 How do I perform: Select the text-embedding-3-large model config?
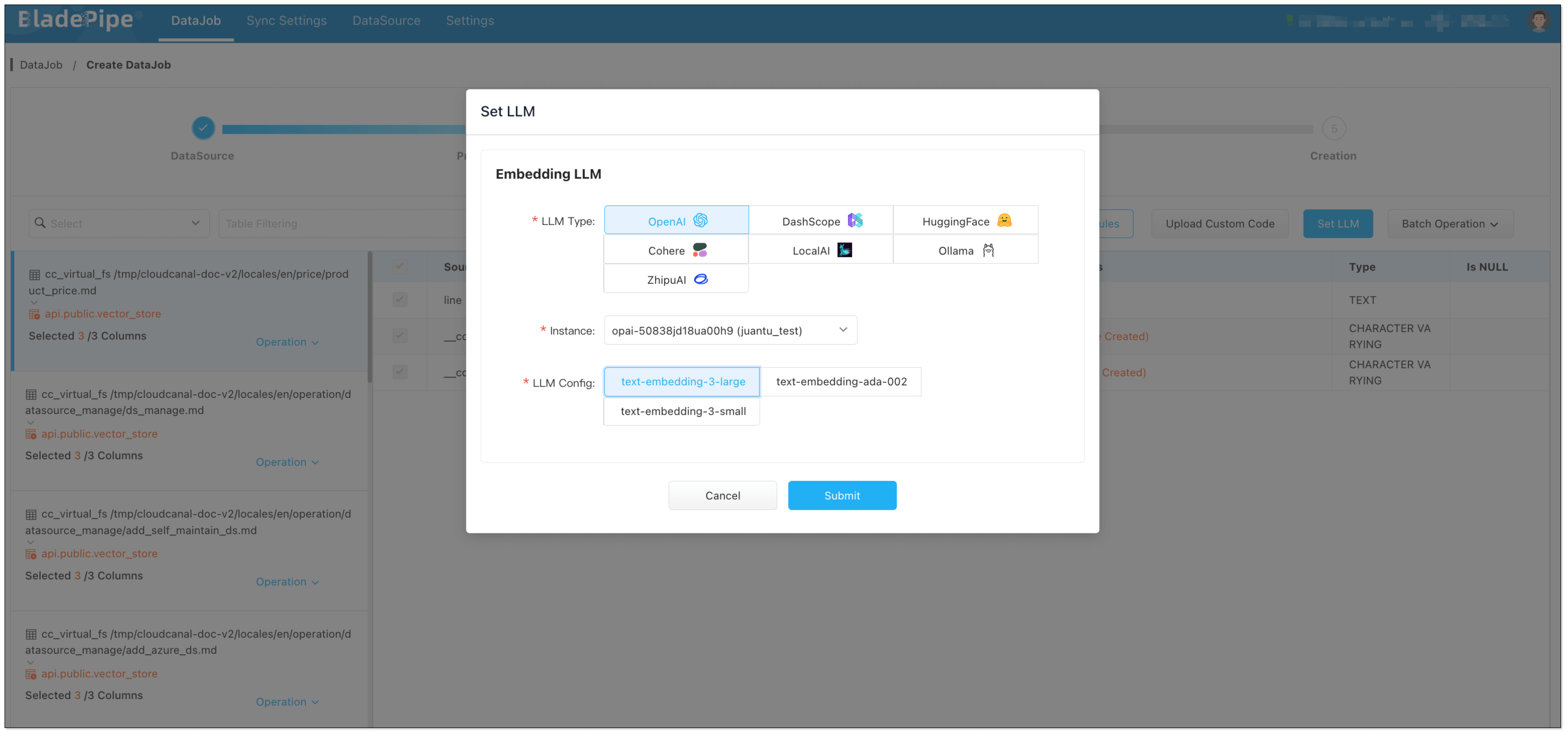click(682, 382)
